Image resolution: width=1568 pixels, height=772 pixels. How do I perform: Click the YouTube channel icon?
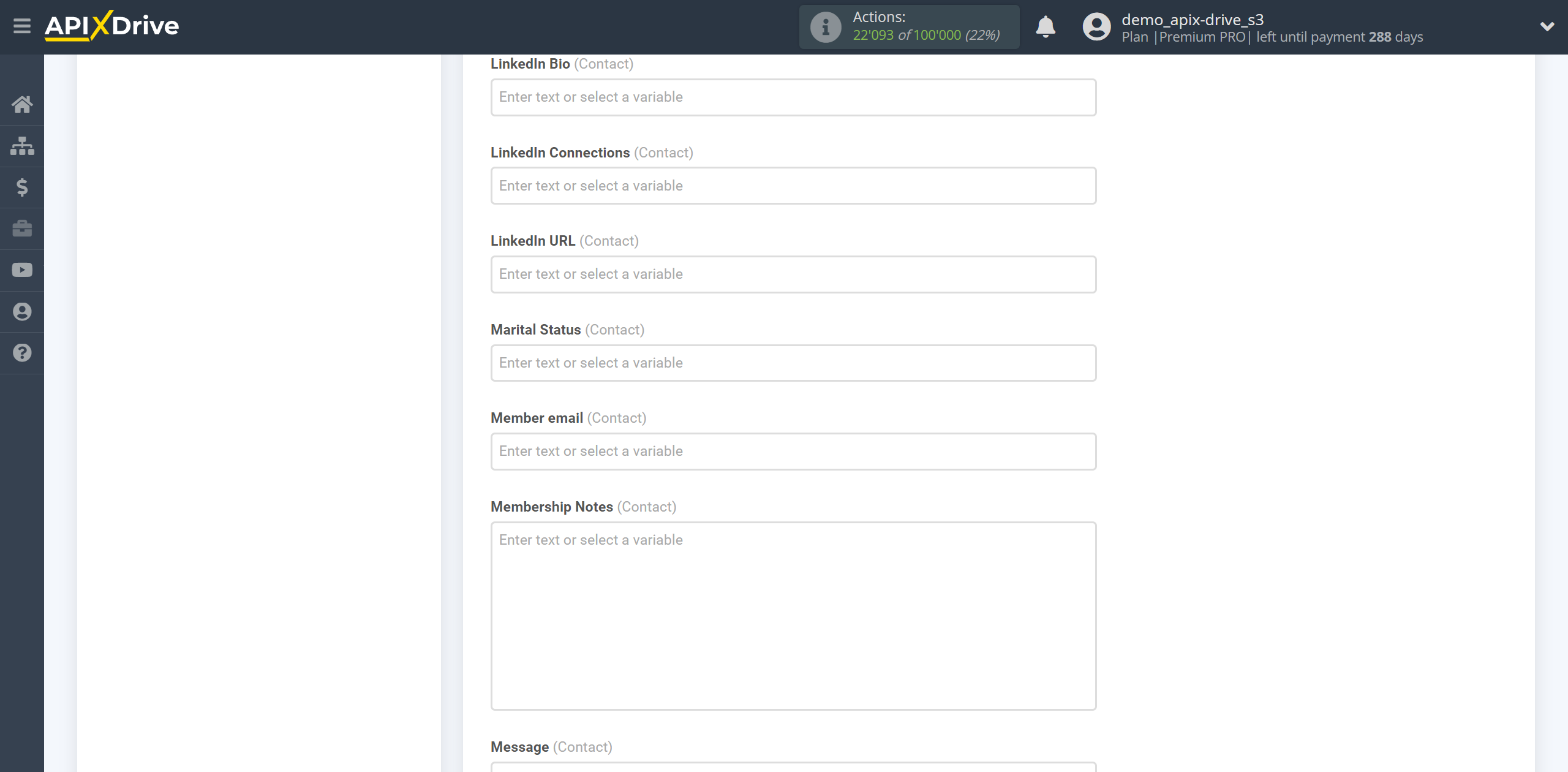click(x=21, y=269)
